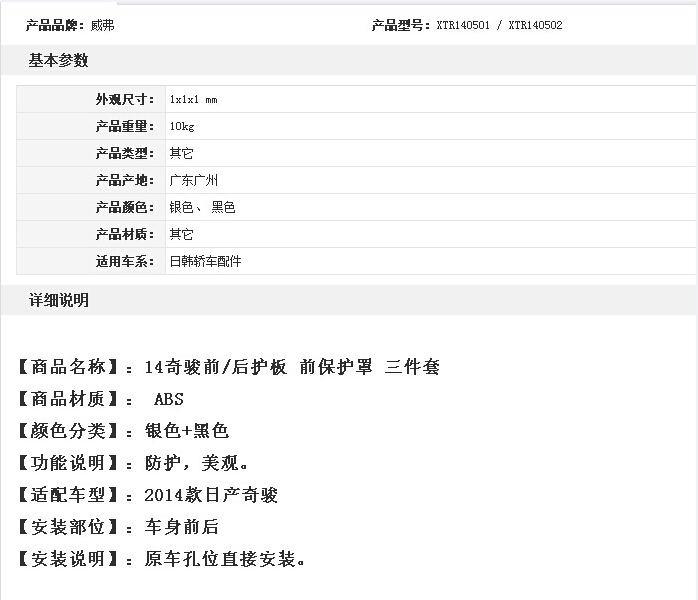Click the 产品类型 row label

click(125, 154)
